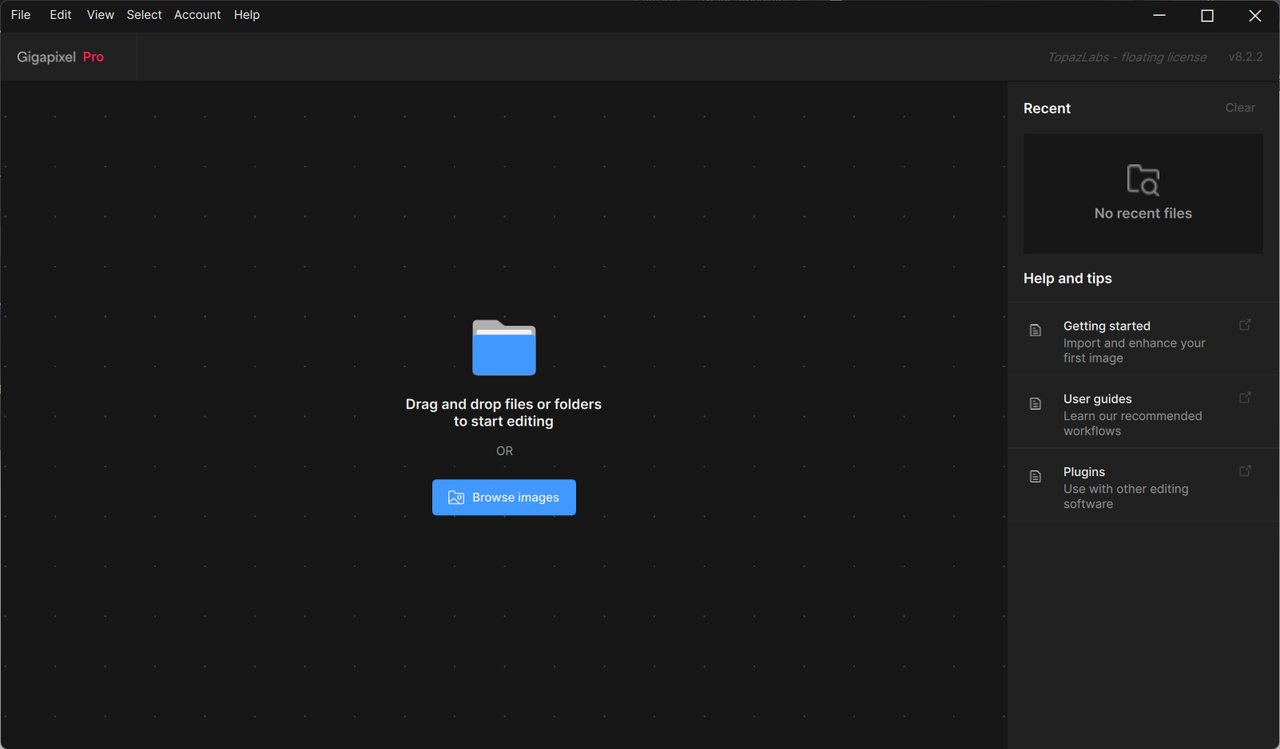Open the Getting started guide
The image size is (1280, 749).
point(1143,340)
